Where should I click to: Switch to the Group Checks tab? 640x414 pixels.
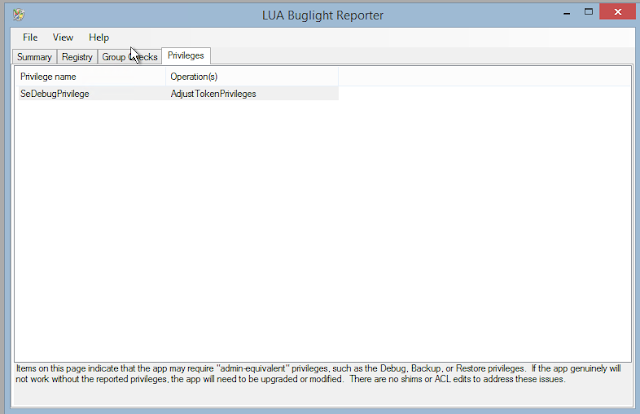(x=130, y=57)
